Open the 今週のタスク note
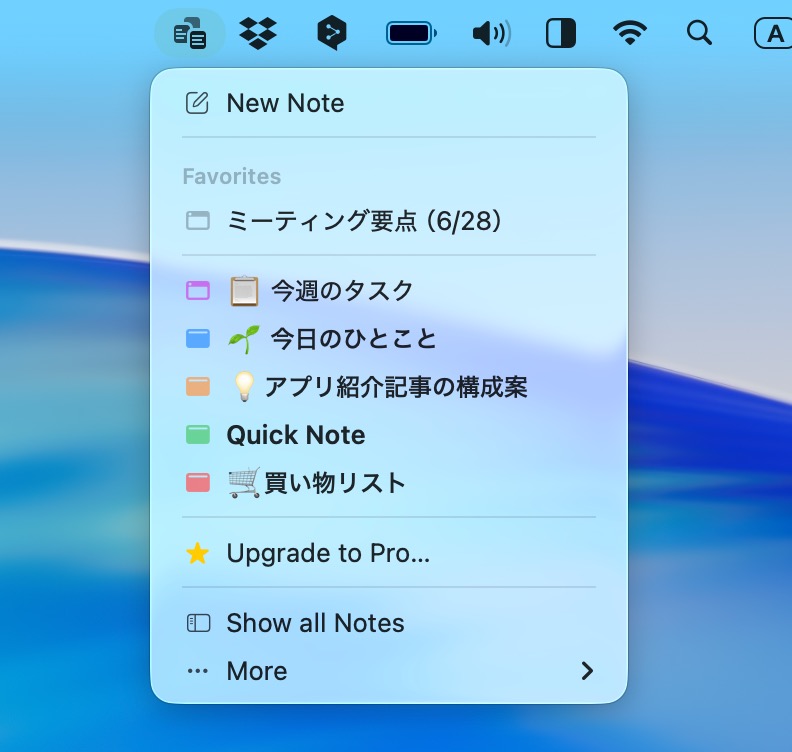Viewport: 792px width, 752px height. (x=341, y=291)
